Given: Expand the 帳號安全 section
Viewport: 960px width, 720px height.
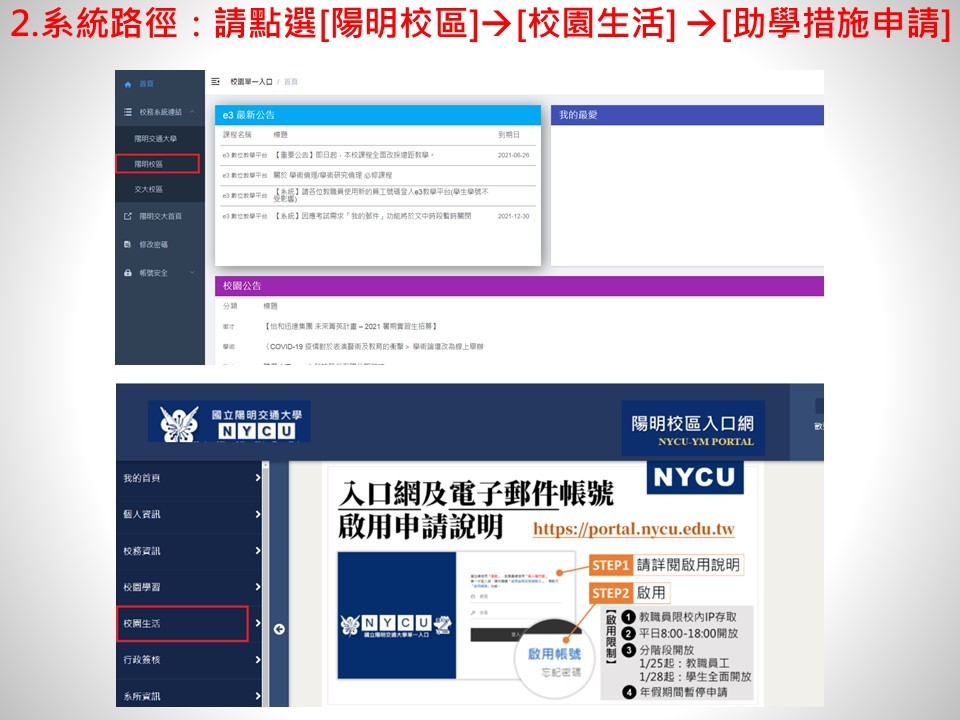Looking at the screenshot, I should tap(191, 272).
